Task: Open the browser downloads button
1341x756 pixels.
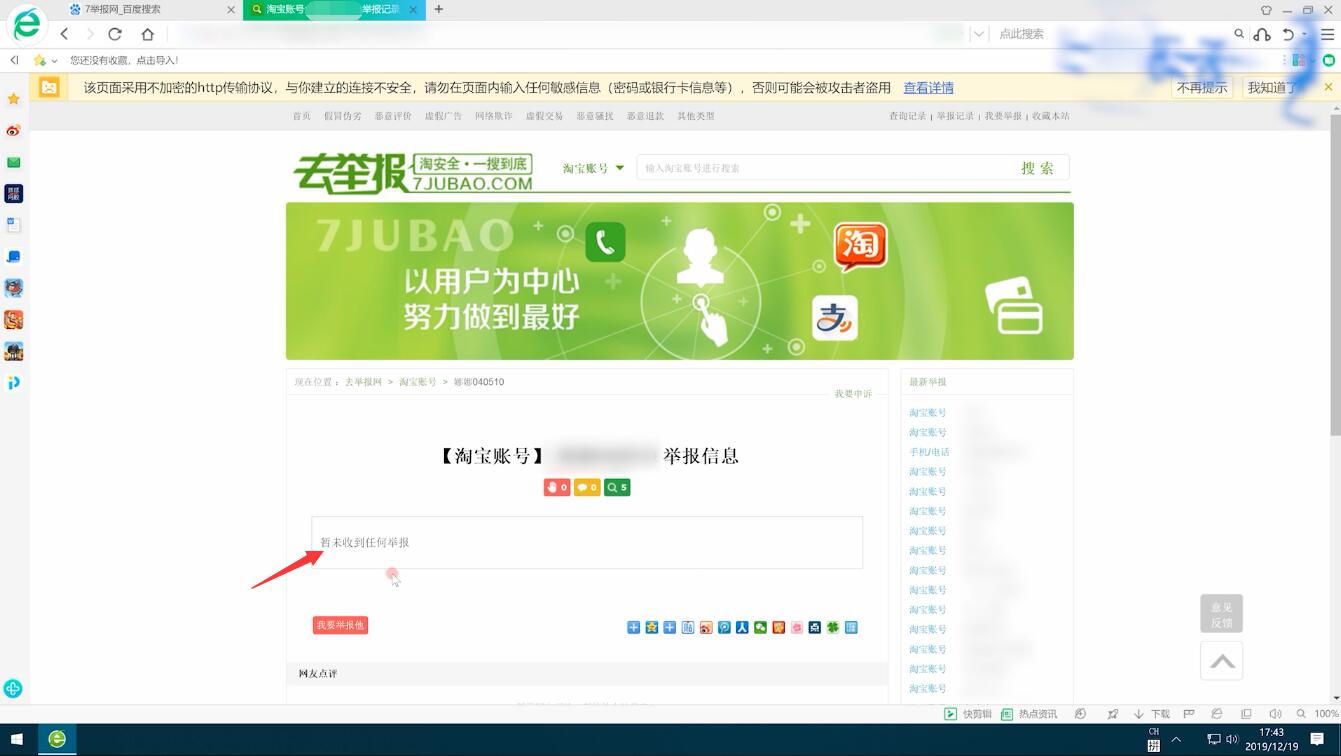Action: click(1152, 714)
